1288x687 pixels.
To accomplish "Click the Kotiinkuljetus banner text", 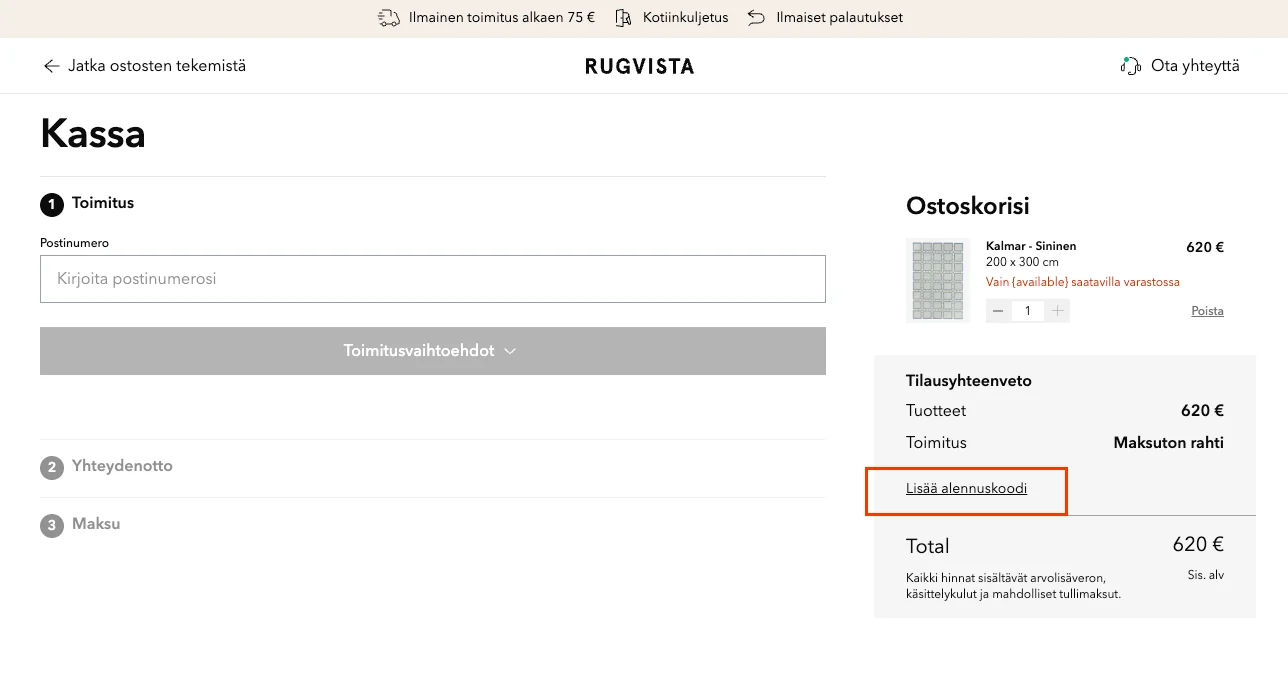I will click(x=686, y=17).
